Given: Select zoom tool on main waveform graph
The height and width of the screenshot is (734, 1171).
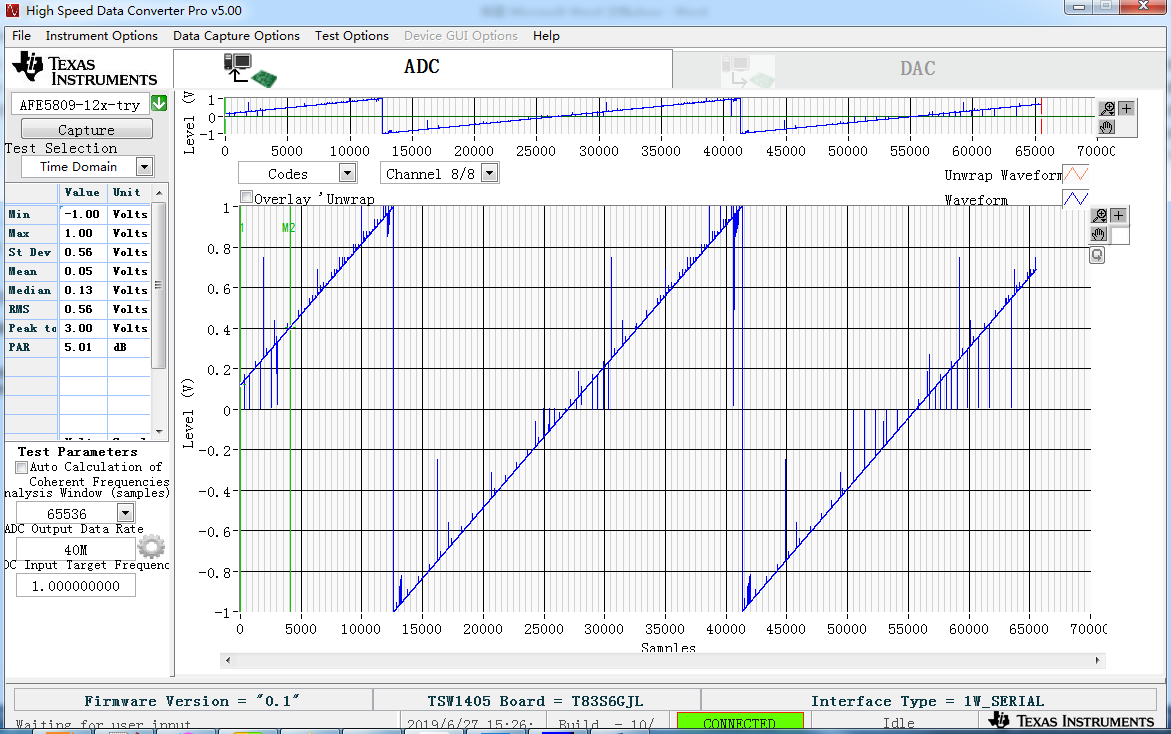Looking at the screenshot, I should tap(1099, 216).
